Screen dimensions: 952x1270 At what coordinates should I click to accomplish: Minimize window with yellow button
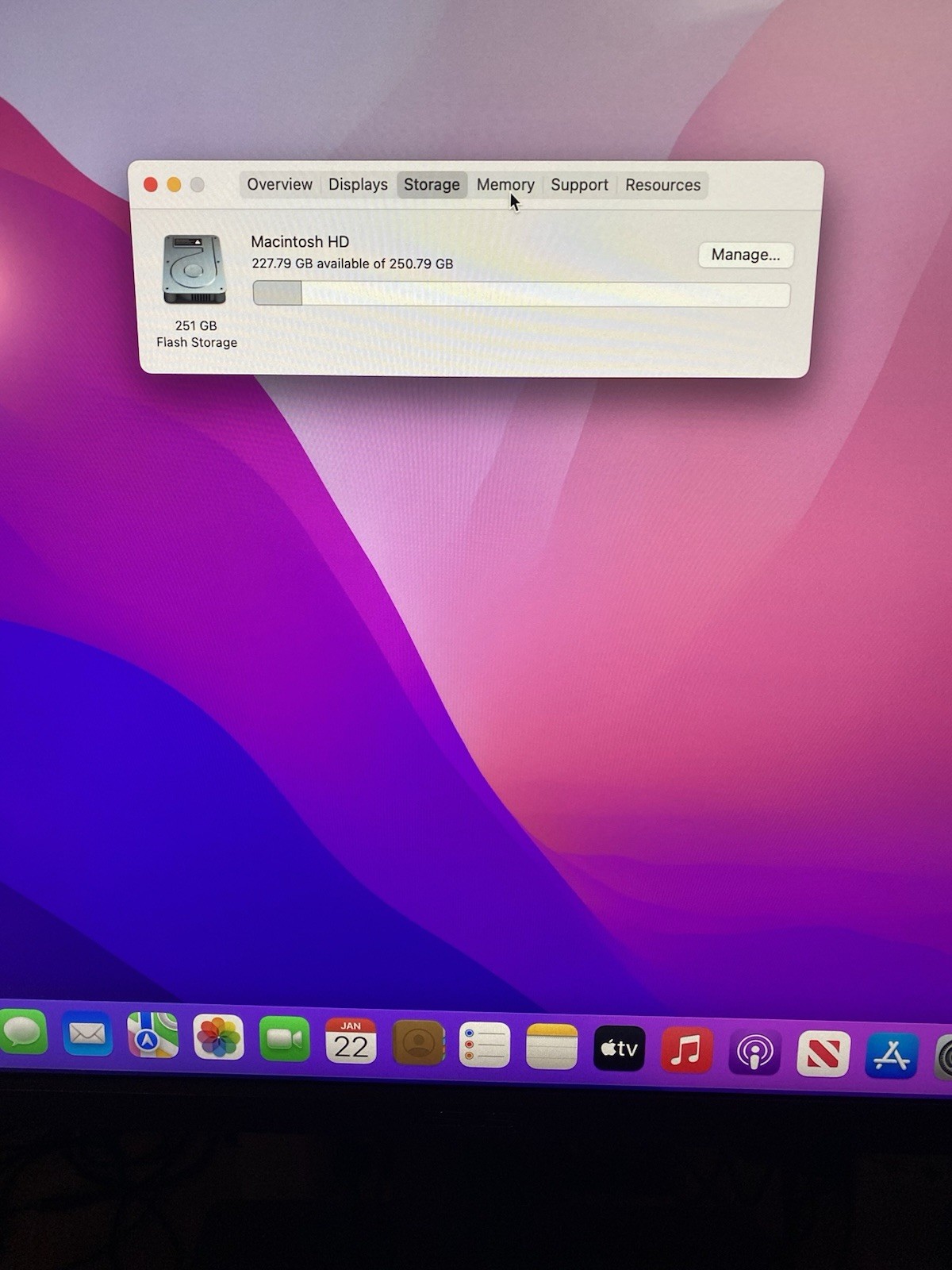pos(174,185)
